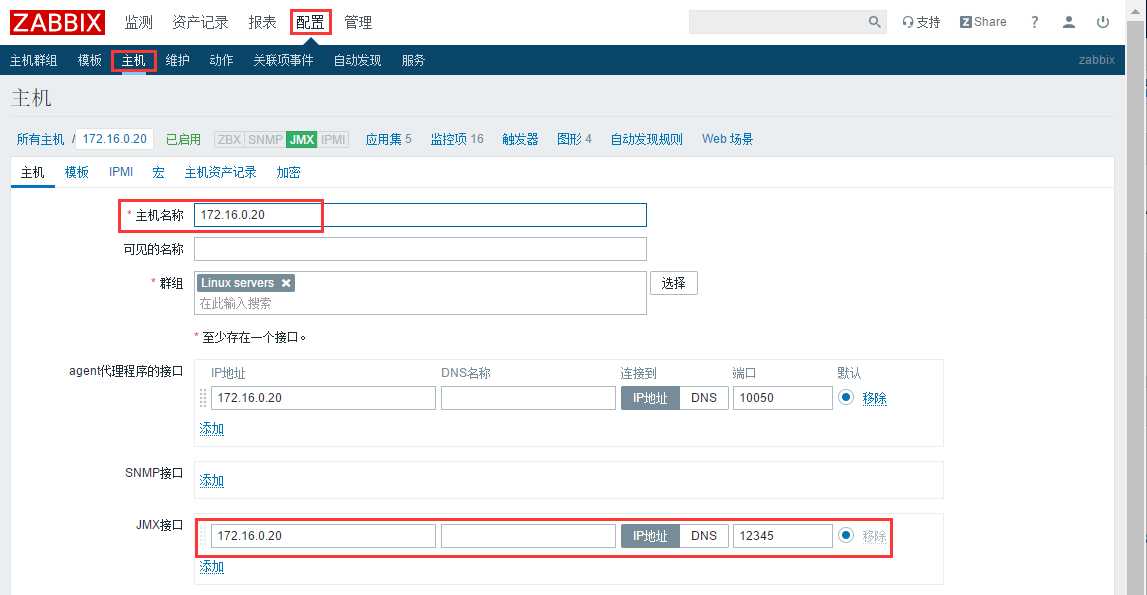The width and height of the screenshot is (1147, 595).
Task: Click the JMX port field 12345
Action: (x=782, y=536)
